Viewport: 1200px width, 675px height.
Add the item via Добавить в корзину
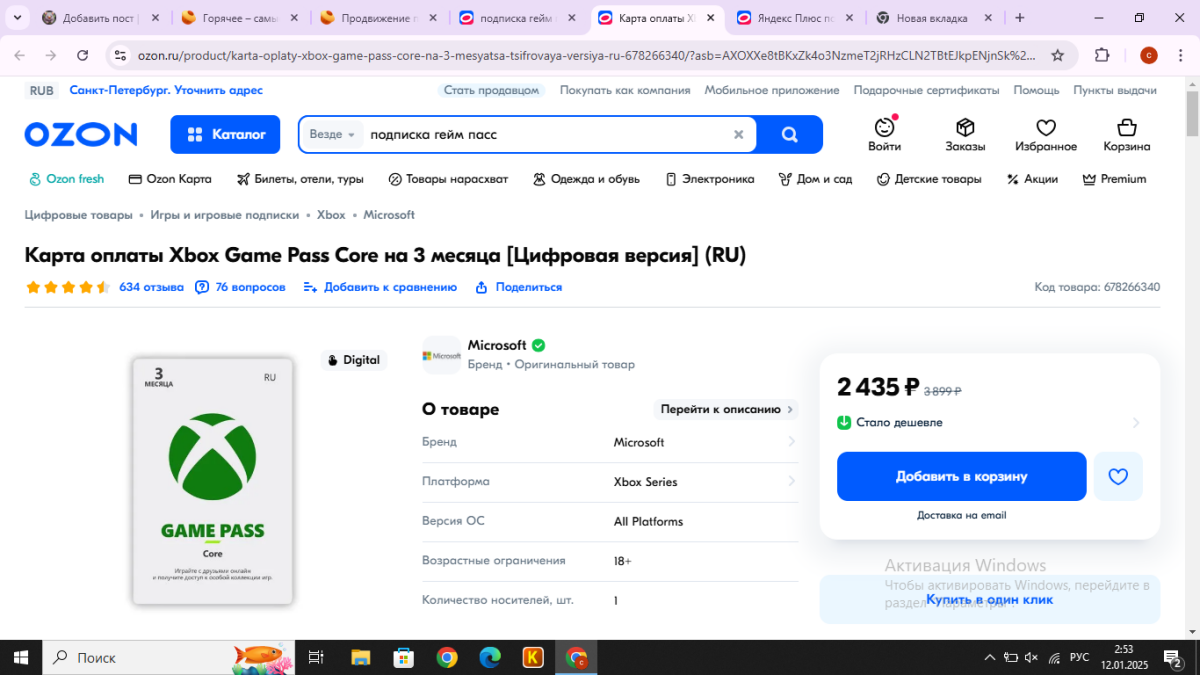tap(961, 476)
